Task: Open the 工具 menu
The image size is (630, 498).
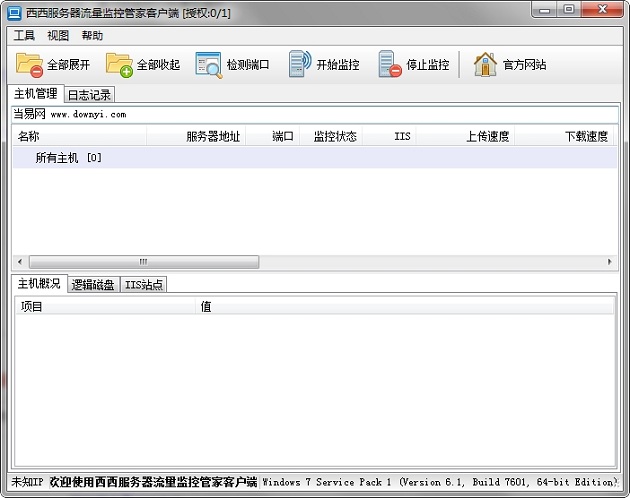Action: [24, 35]
